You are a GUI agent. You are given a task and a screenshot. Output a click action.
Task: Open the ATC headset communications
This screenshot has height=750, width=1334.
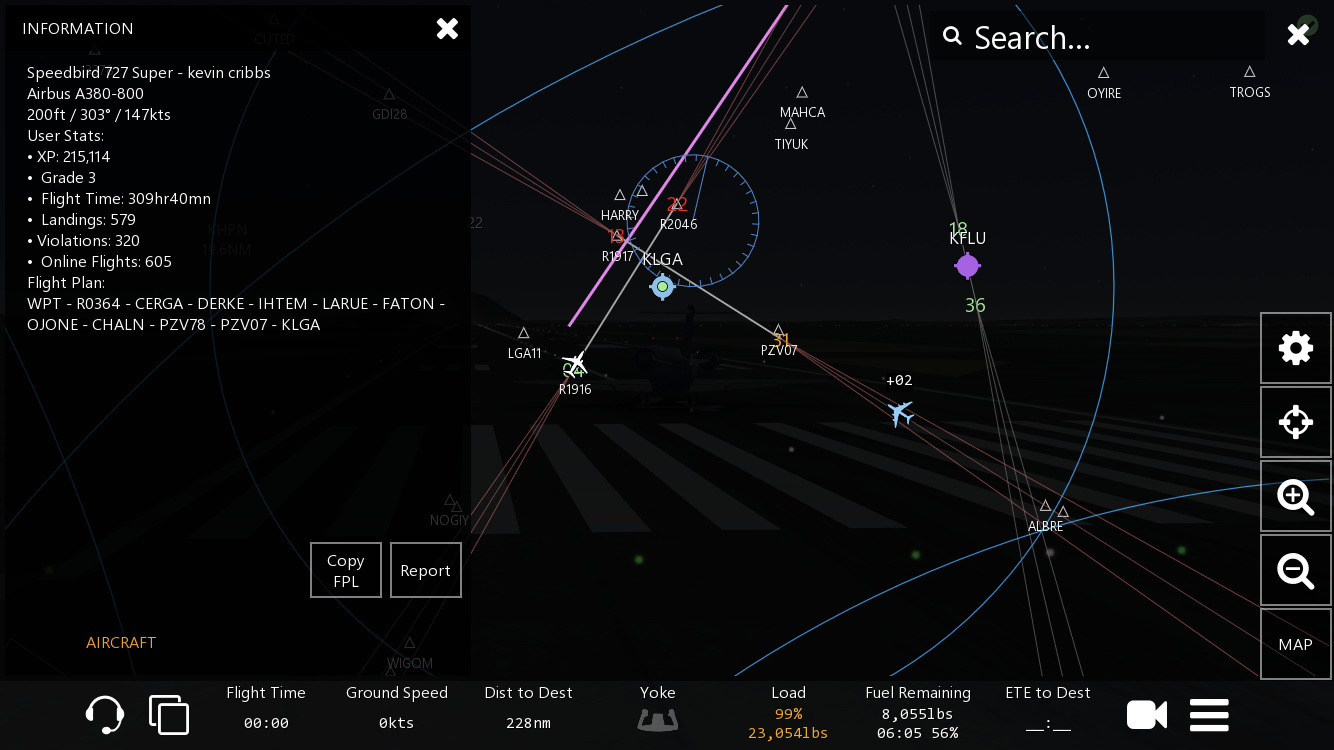pyautogui.click(x=105, y=715)
